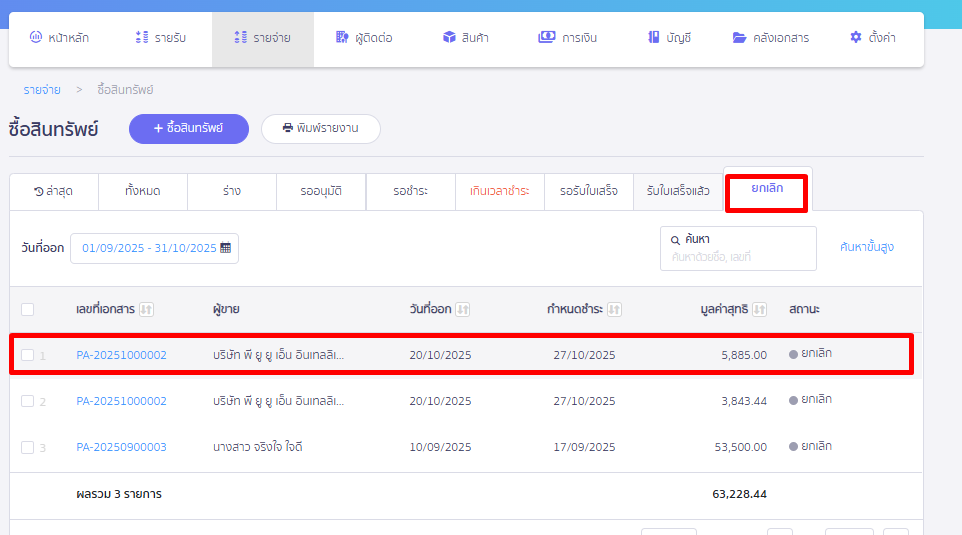The height and width of the screenshot is (535, 962).
Task: Tick checkbox for row 3 PA-20250900003
Action: (27, 447)
